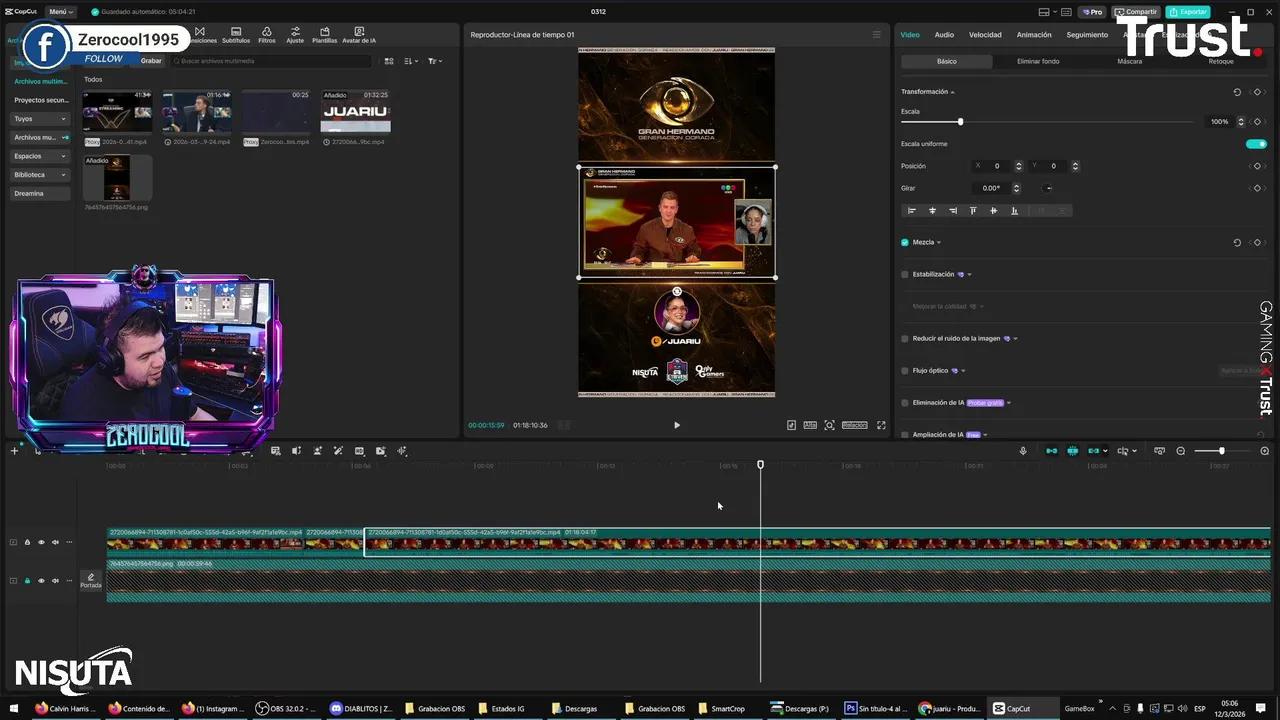
Task: Open the Avatar de IA panel
Action: pyautogui.click(x=359, y=35)
